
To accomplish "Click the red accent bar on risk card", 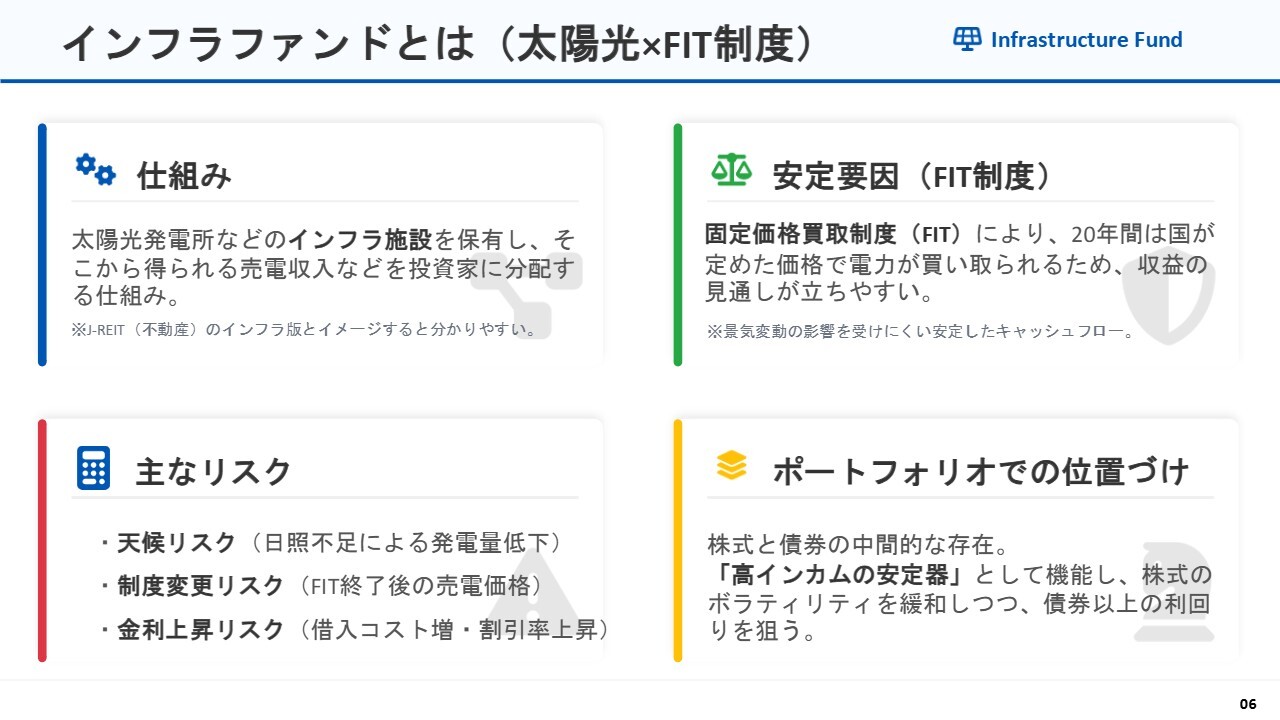I will pyautogui.click(x=42, y=540).
